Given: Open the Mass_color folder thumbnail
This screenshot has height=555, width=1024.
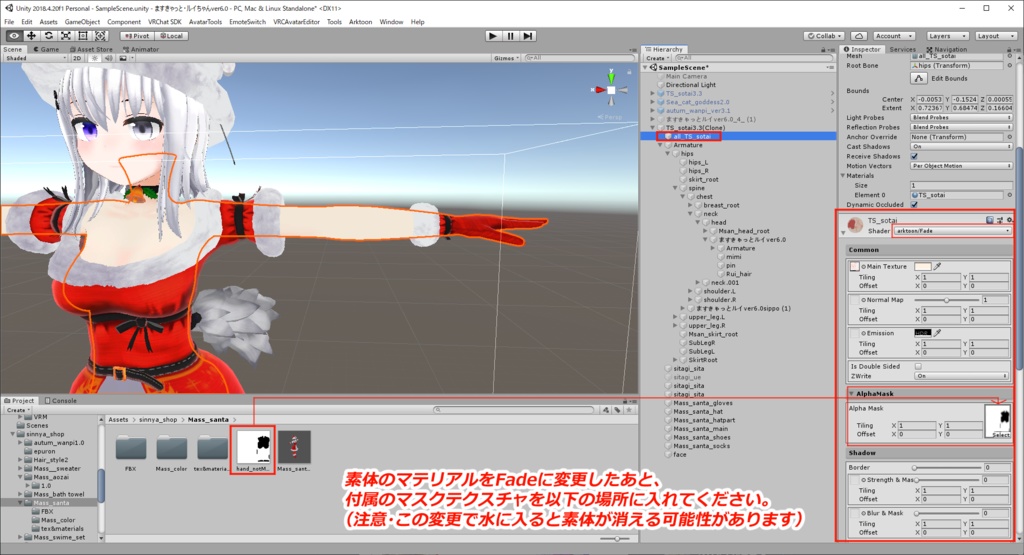Looking at the screenshot, I should [171, 449].
